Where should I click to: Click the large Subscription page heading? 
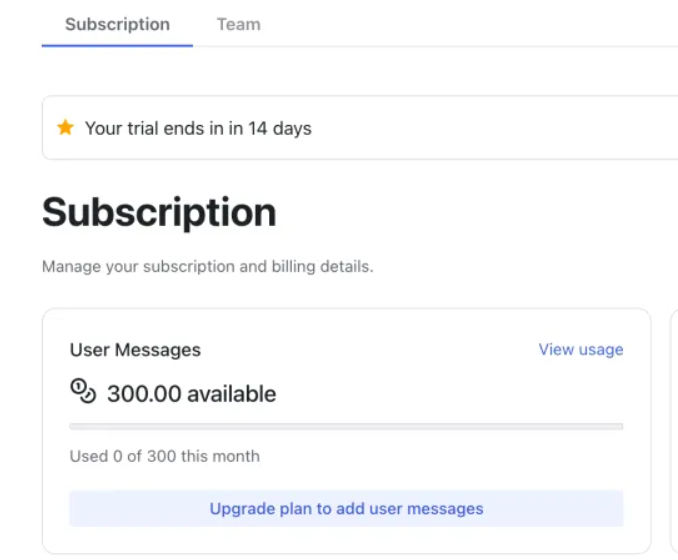pos(159,212)
